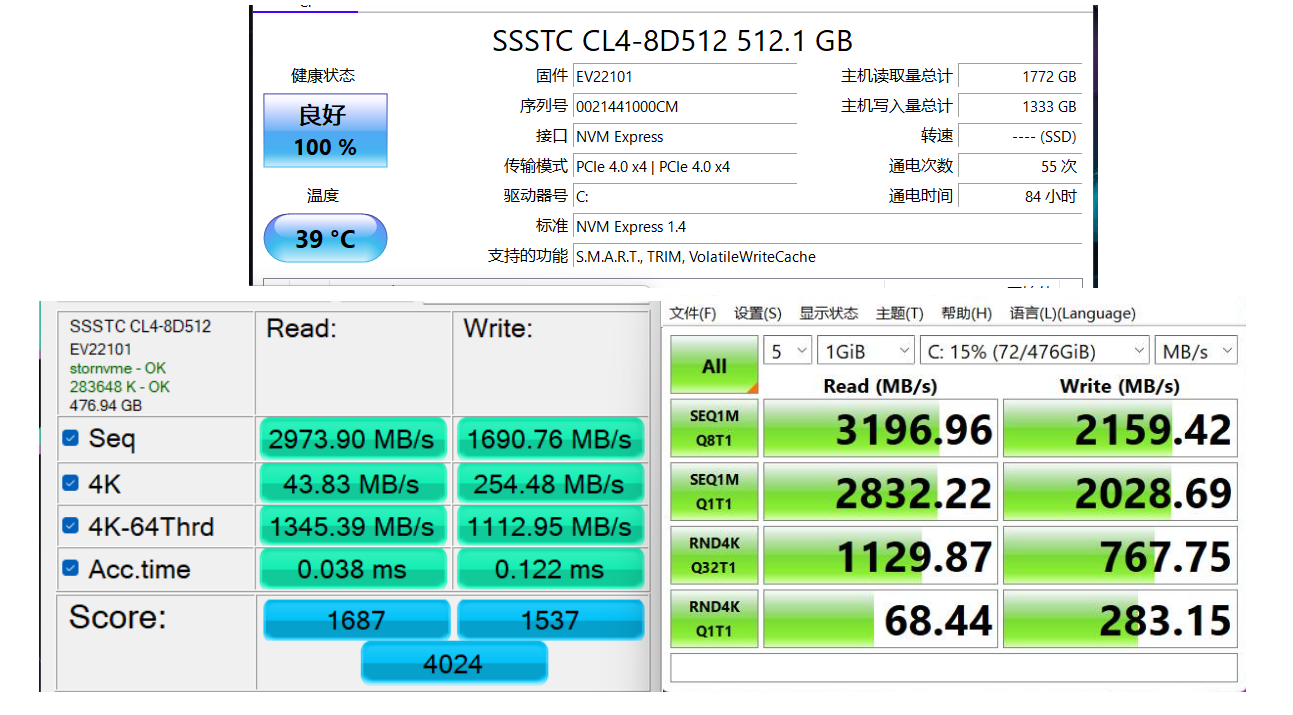This screenshot has height=715, width=1293.
Task: Click the host reads value 1772 GB
Action: 1020,76
